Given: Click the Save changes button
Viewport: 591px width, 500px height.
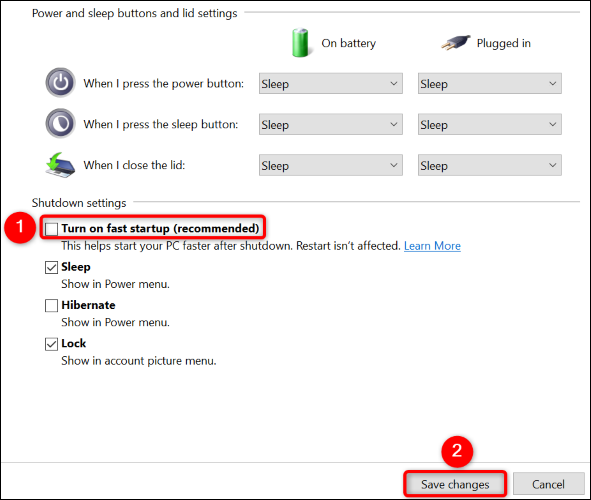Looking at the screenshot, I should 455,484.
